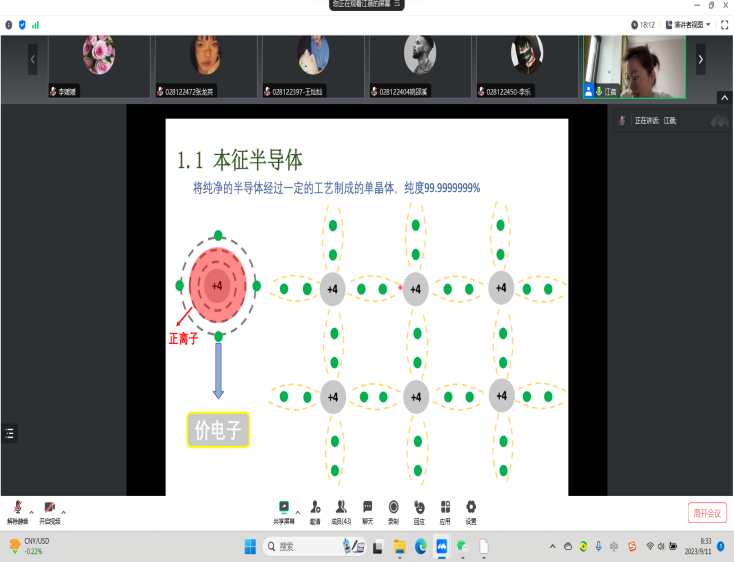The height and width of the screenshot is (562, 734).
Task: Collapse the participant video strip chevron
Action: (724, 97)
